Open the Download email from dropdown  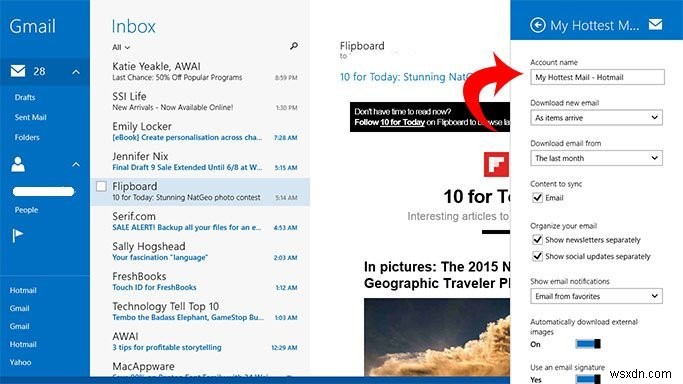[596, 158]
